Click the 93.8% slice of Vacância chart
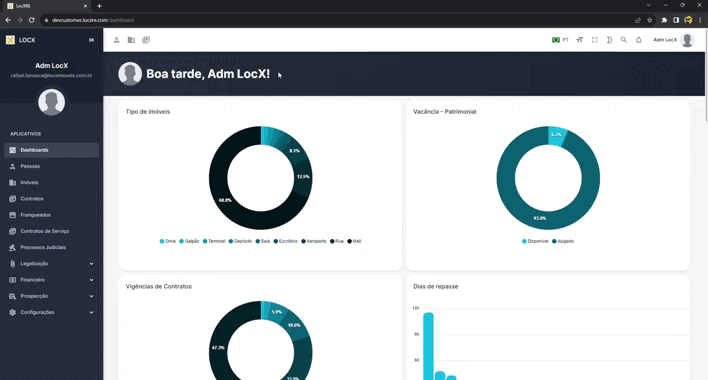Viewport: 708px width, 380px height. click(x=540, y=218)
